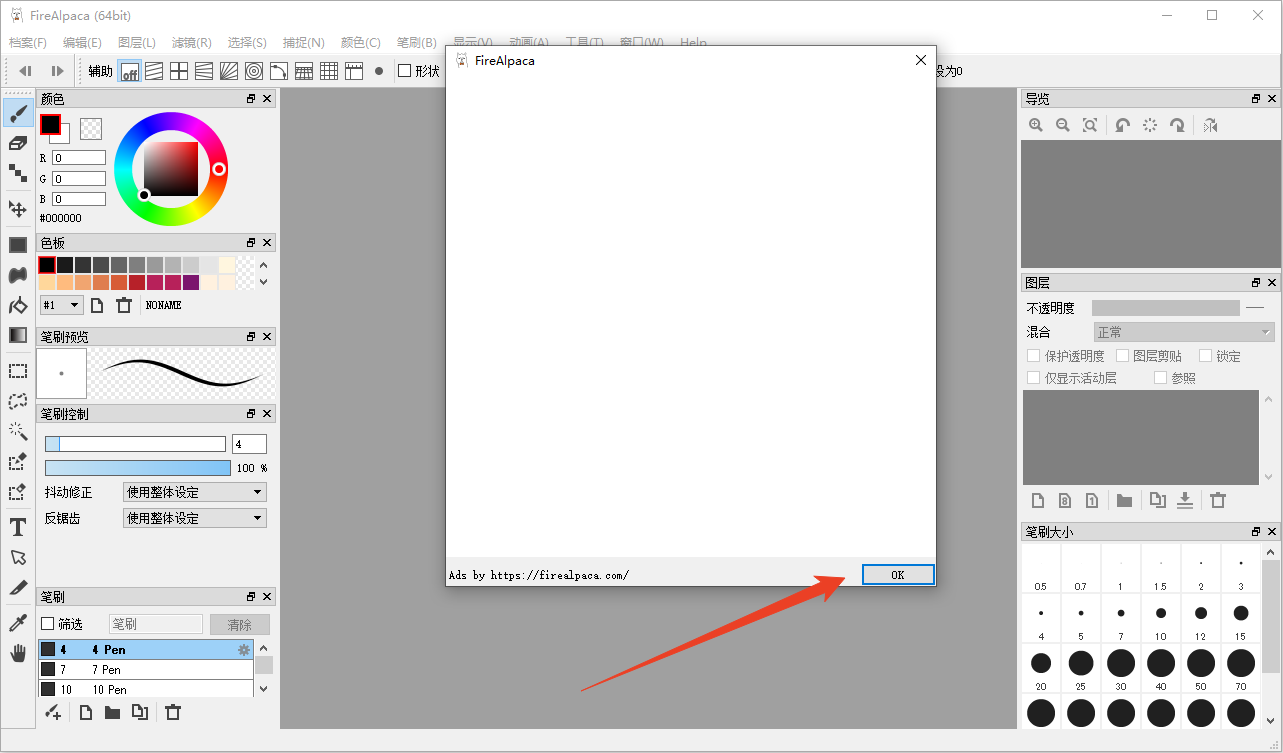Viewport: 1283px width, 753px height.
Task: Expand the 反锯齿 dropdown
Action: click(195, 518)
